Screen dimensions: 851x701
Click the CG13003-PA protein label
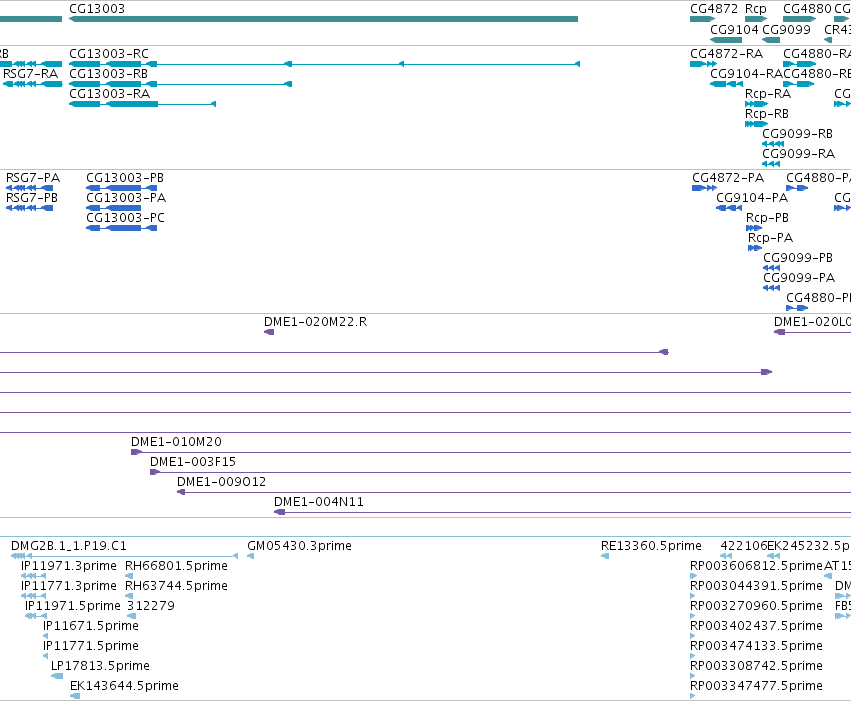coord(126,198)
